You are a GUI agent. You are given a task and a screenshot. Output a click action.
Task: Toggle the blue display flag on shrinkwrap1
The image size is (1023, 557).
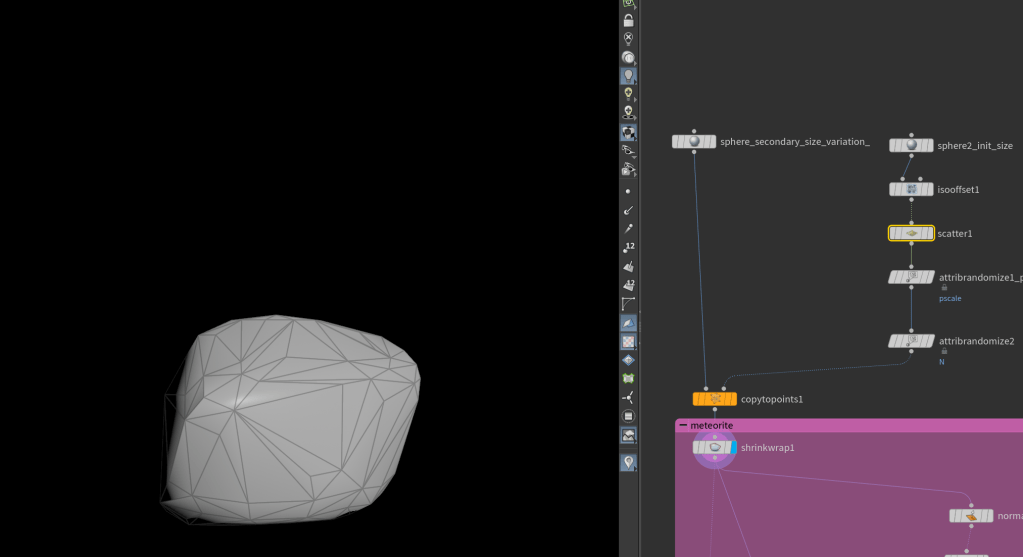click(x=733, y=447)
